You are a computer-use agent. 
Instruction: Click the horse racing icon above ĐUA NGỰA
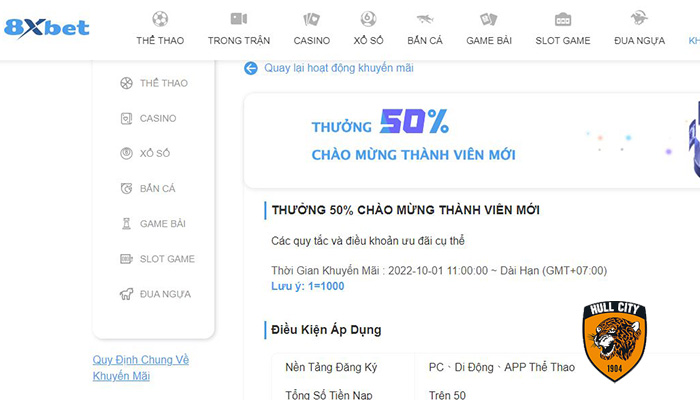click(x=639, y=18)
